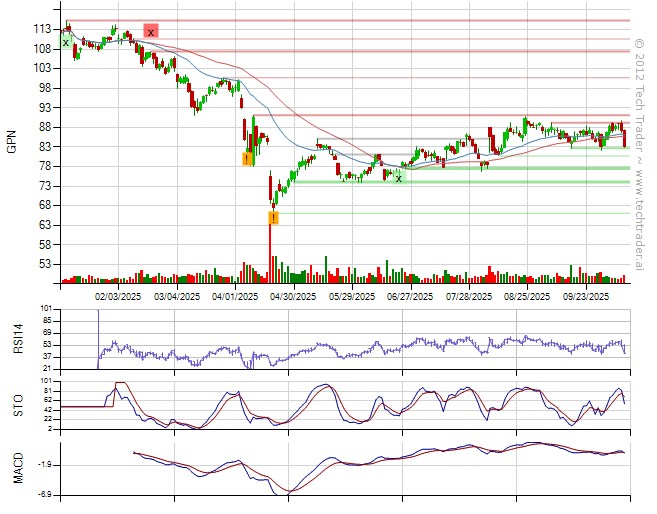
Task: Click the green x marker near 108 price
Action: pyautogui.click(x=66, y=43)
